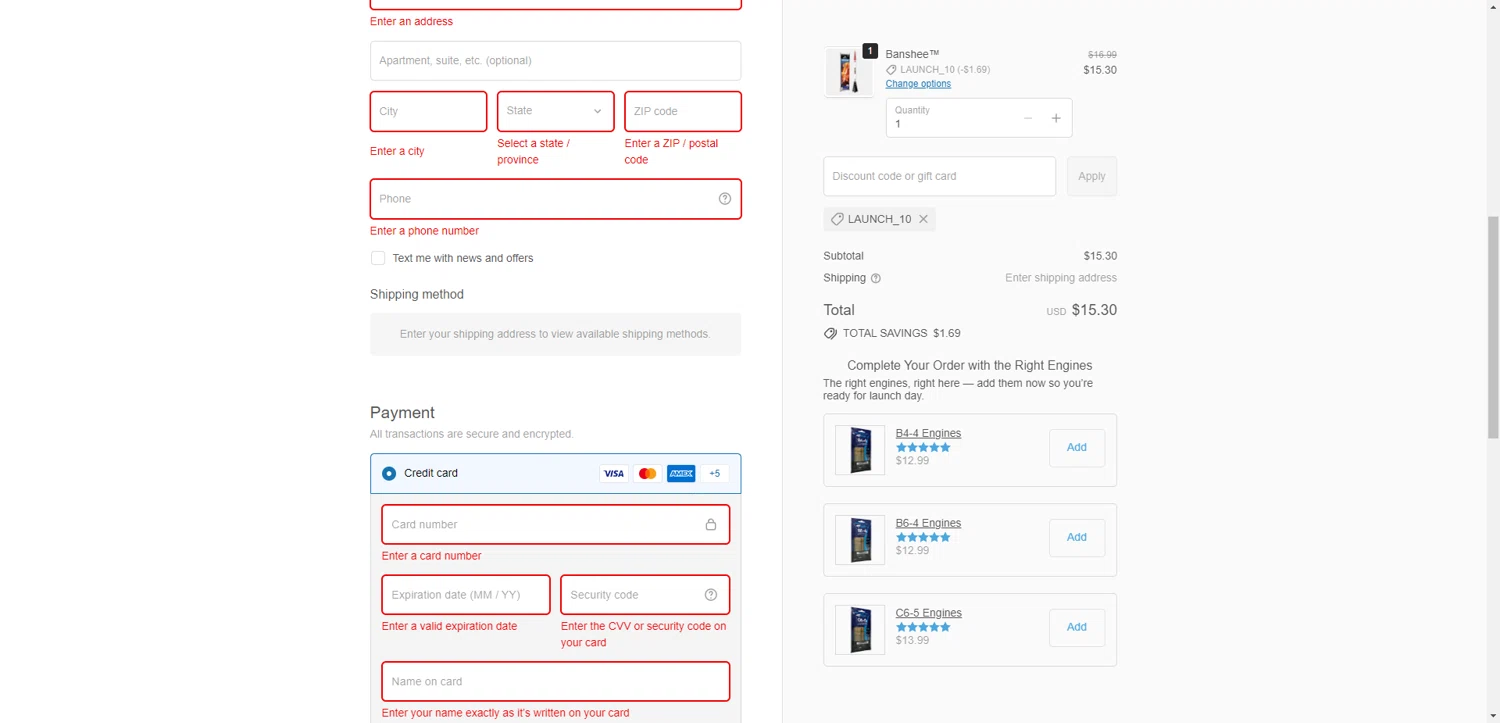Viewport: 1500px width, 723px height.
Task: Click the shipping info question icon
Action: tap(876, 279)
